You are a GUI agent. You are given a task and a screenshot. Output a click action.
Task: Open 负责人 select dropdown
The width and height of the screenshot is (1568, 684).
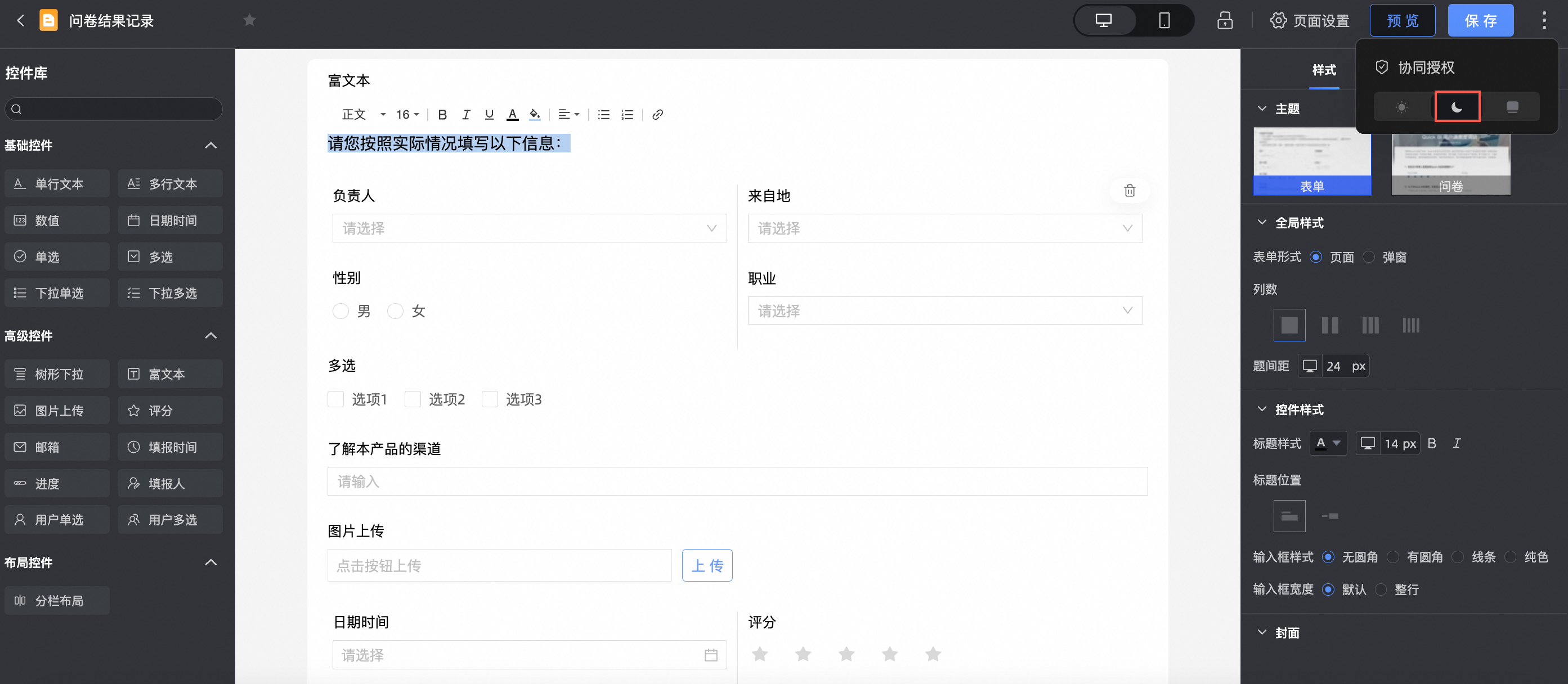(530, 228)
